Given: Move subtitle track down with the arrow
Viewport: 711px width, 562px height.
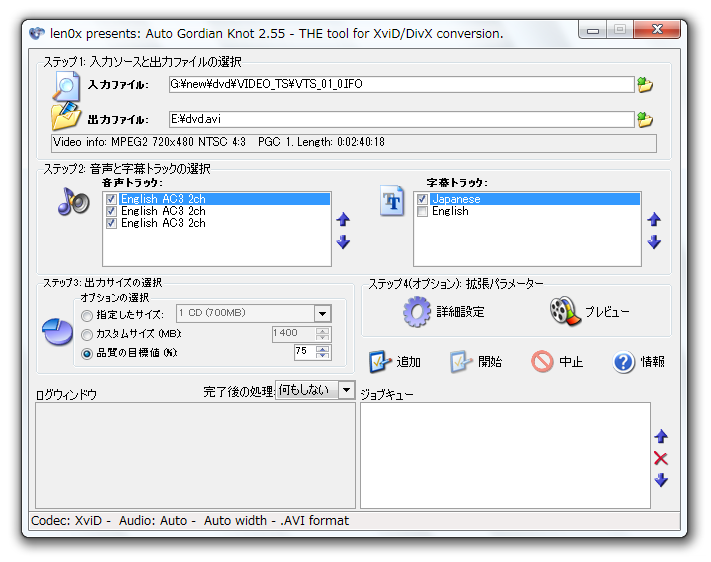Looking at the screenshot, I should pyautogui.click(x=654, y=242).
